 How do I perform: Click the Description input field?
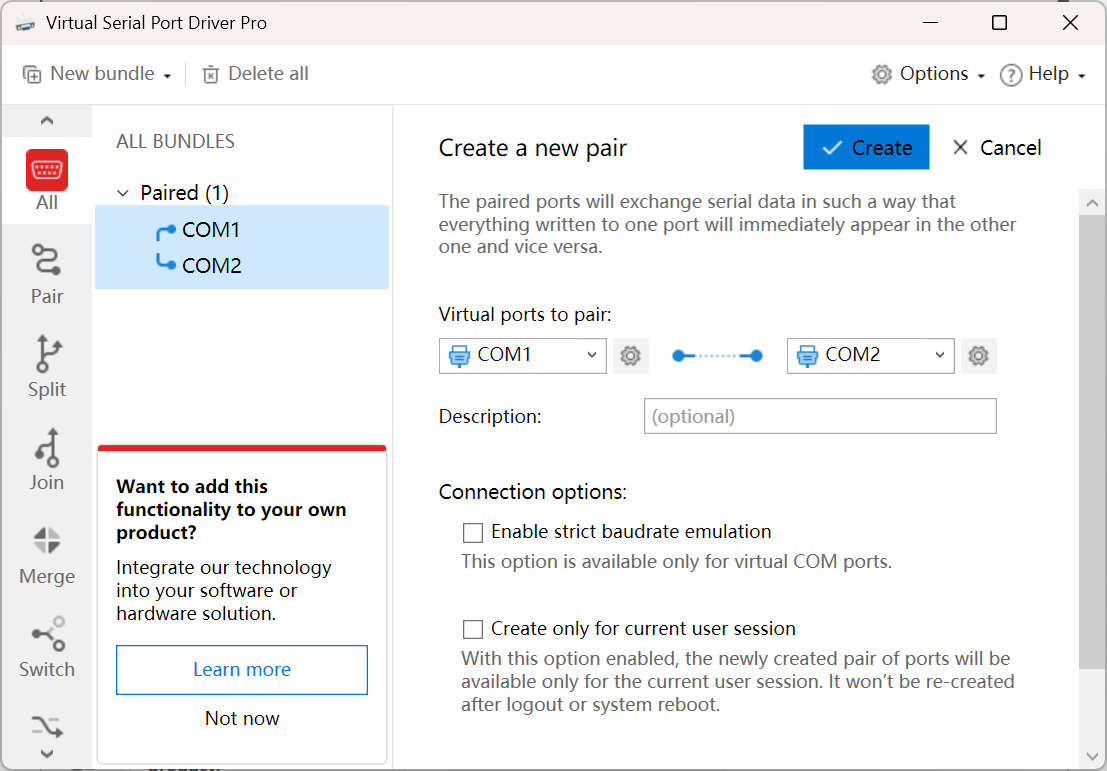(x=820, y=416)
